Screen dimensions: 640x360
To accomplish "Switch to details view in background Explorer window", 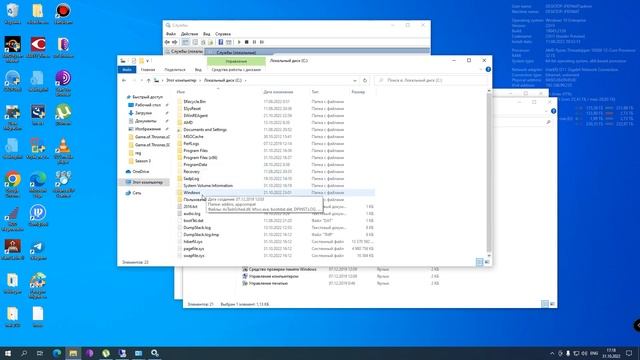I will coord(545,304).
